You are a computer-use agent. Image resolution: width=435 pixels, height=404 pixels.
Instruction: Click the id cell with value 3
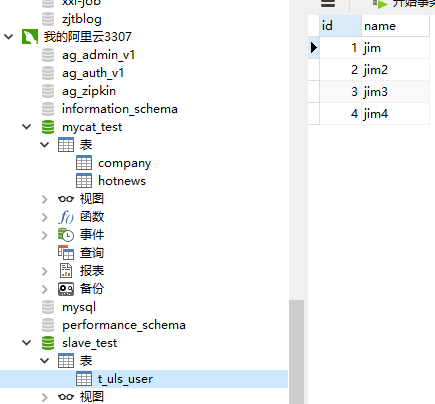[340, 92]
